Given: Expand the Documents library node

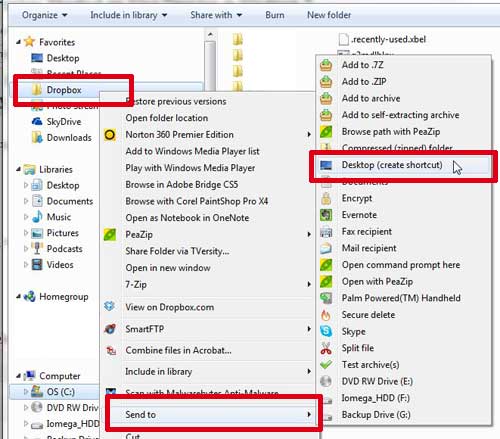Looking at the screenshot, I should pos(26,201).
